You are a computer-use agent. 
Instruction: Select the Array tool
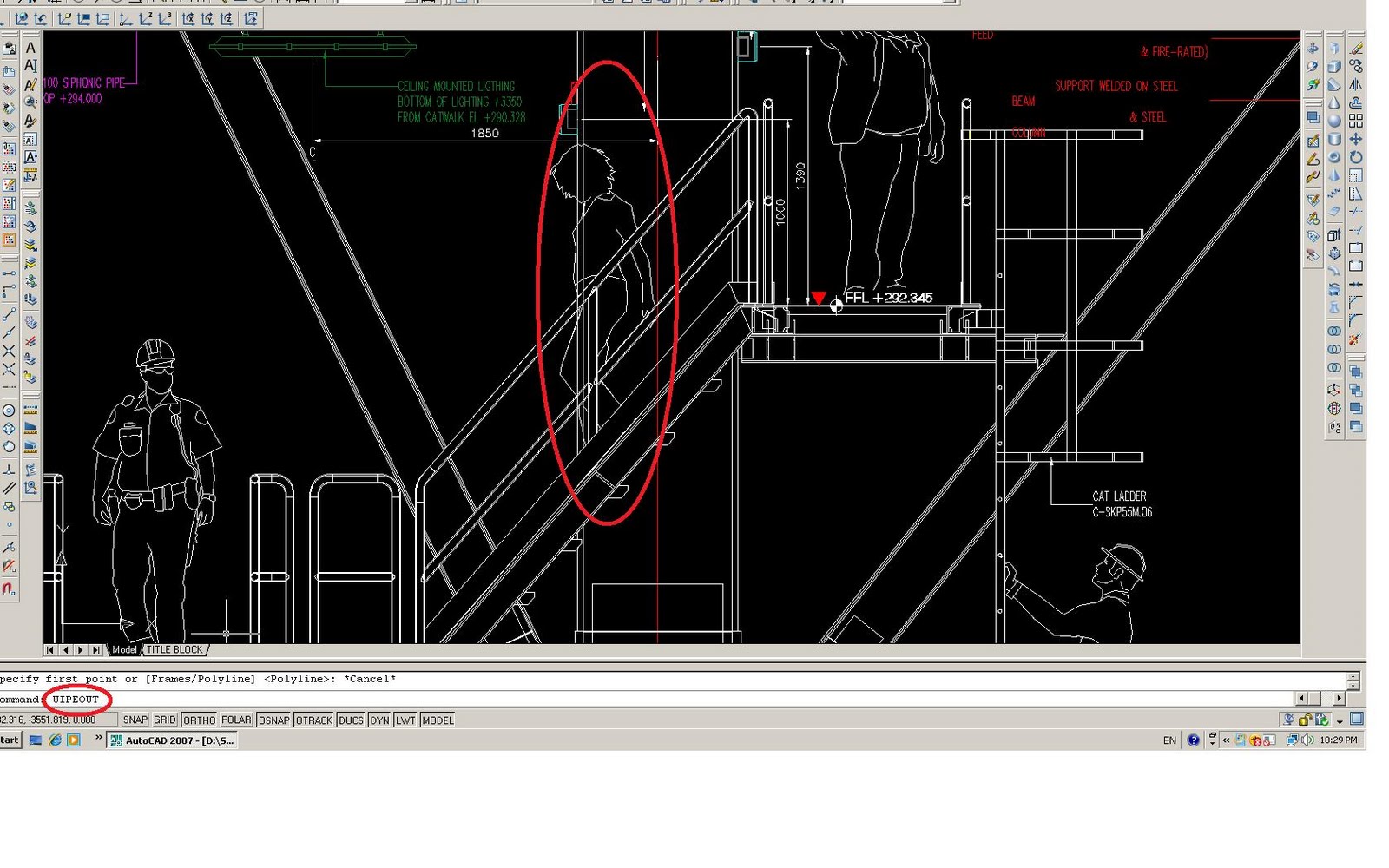(x=1356, y=120)
